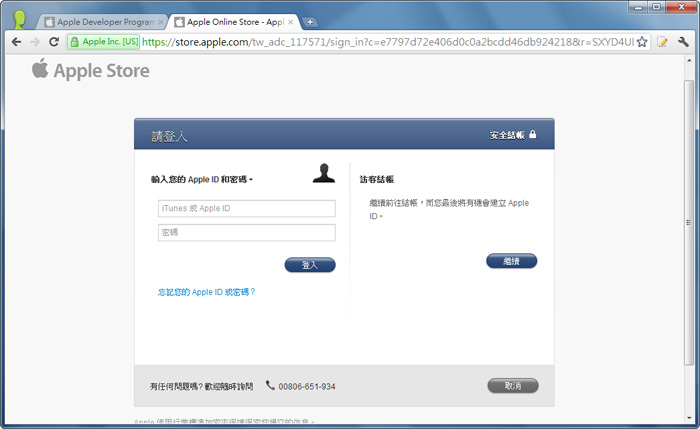The width and height of the screenshot is (700, 429).
Task: Focus the iTunes or Apple ID field
Action: click(x=246, y=208)
